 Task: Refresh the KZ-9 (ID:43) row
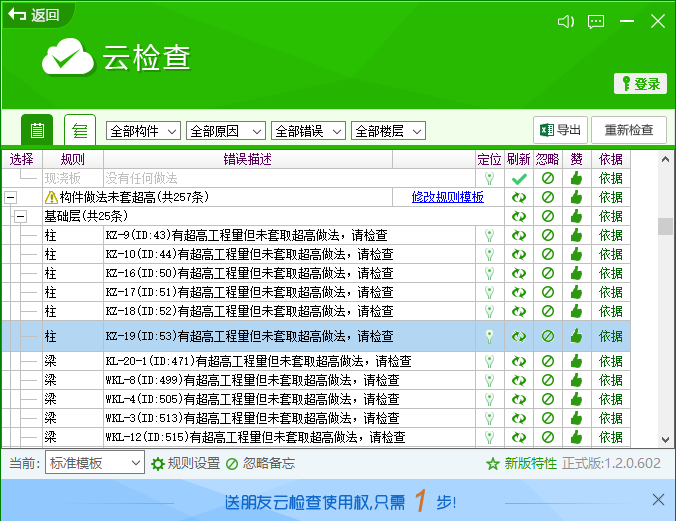pos(519,235)
